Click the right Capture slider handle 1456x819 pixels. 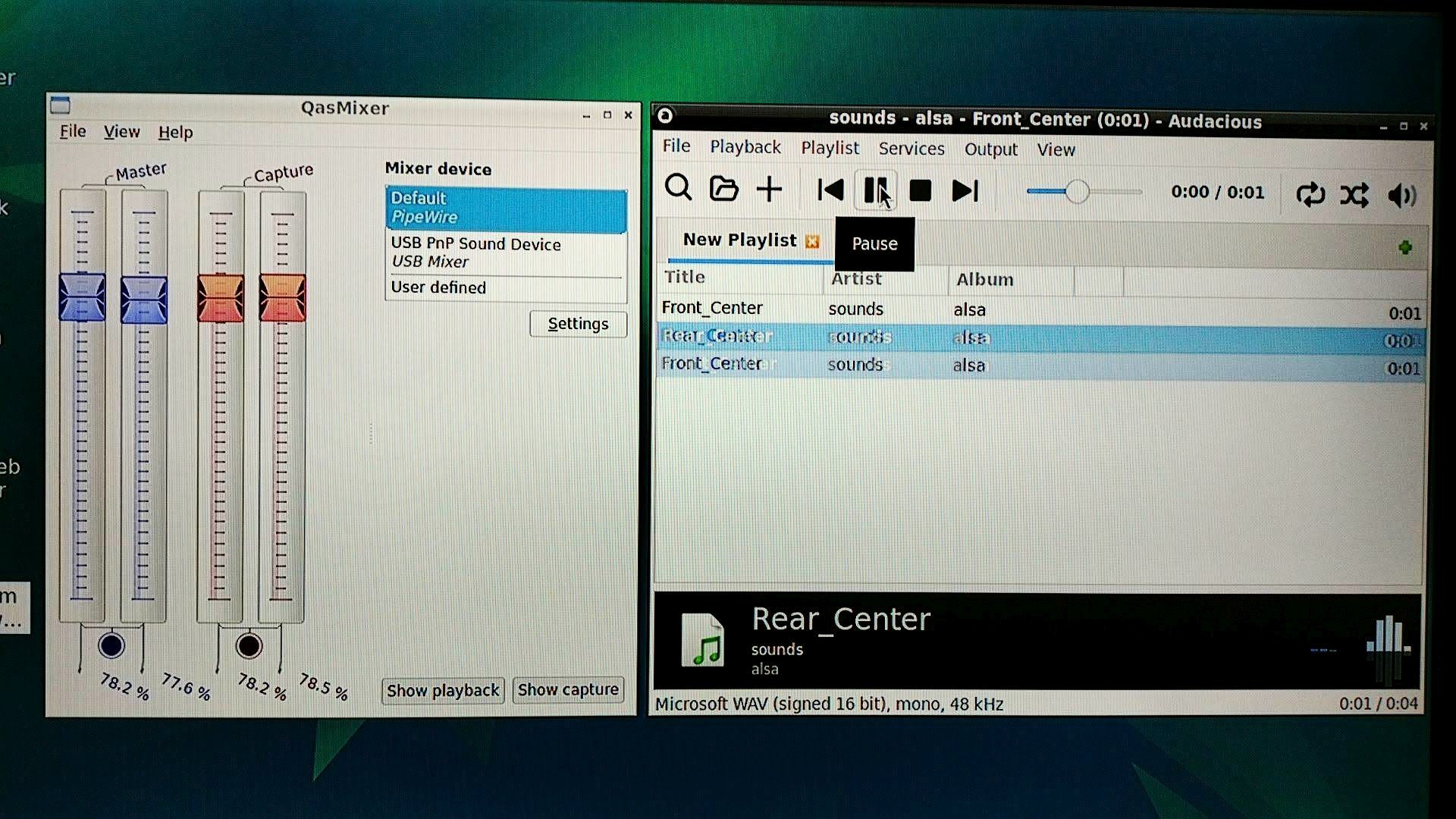click(x=282, y=297)
